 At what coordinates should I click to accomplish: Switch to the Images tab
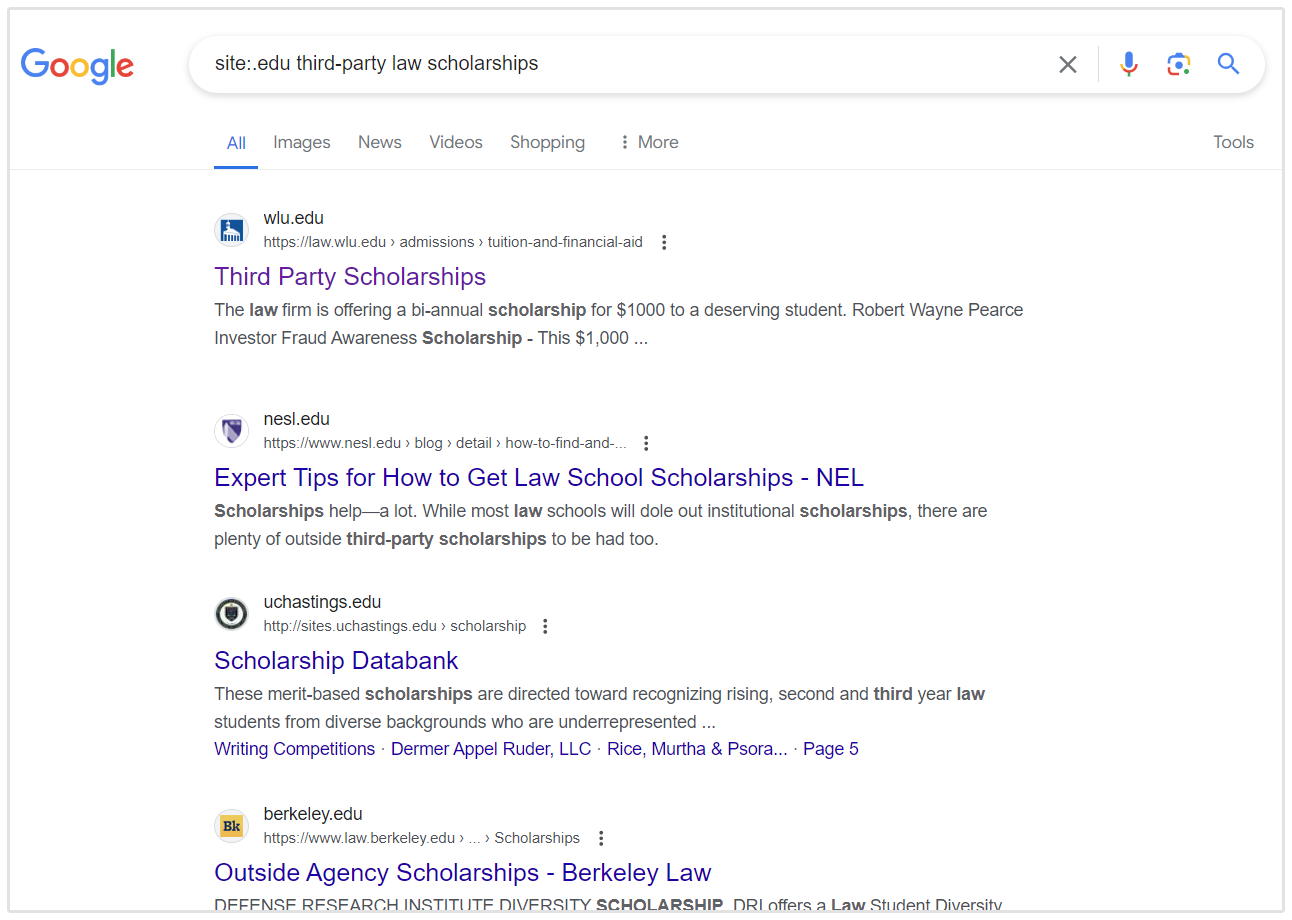301,142
